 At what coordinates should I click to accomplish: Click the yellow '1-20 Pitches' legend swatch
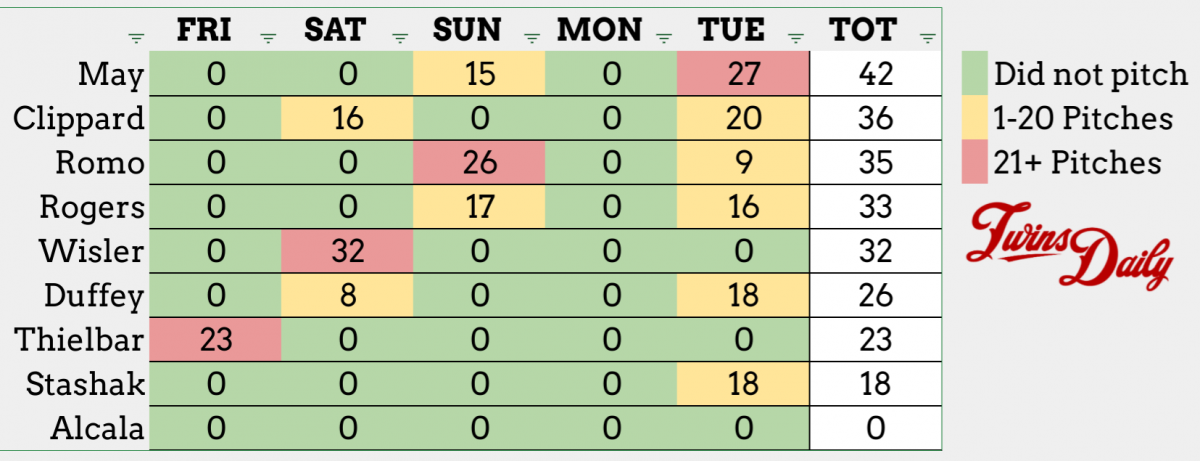(975, 119)
